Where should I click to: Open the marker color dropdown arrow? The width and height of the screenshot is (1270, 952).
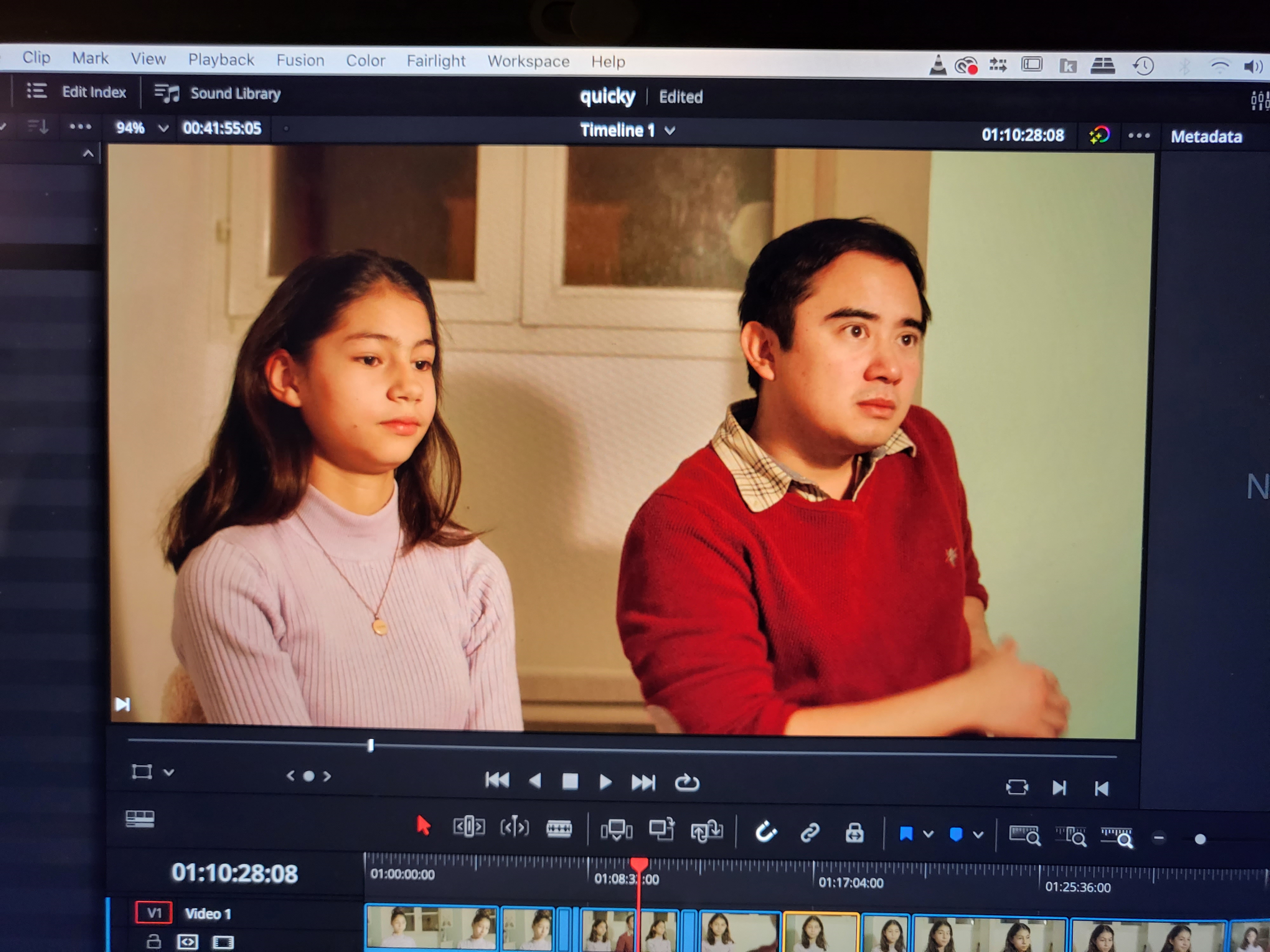[x=978, y=835]
